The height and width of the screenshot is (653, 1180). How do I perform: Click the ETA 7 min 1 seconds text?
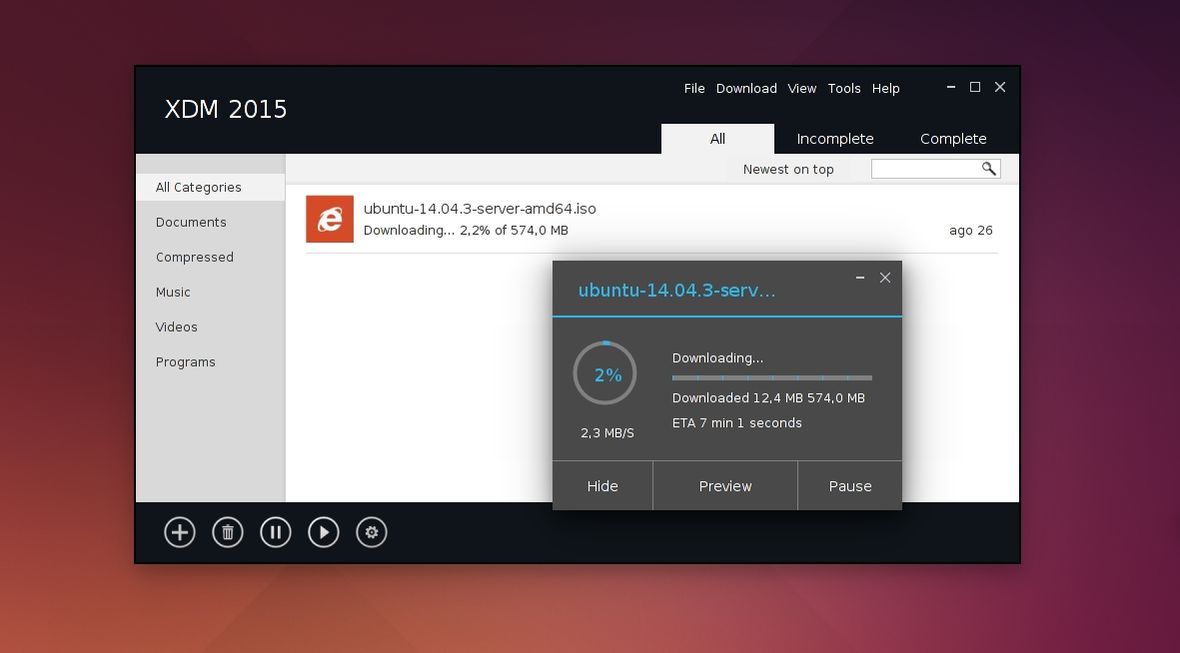737,423
